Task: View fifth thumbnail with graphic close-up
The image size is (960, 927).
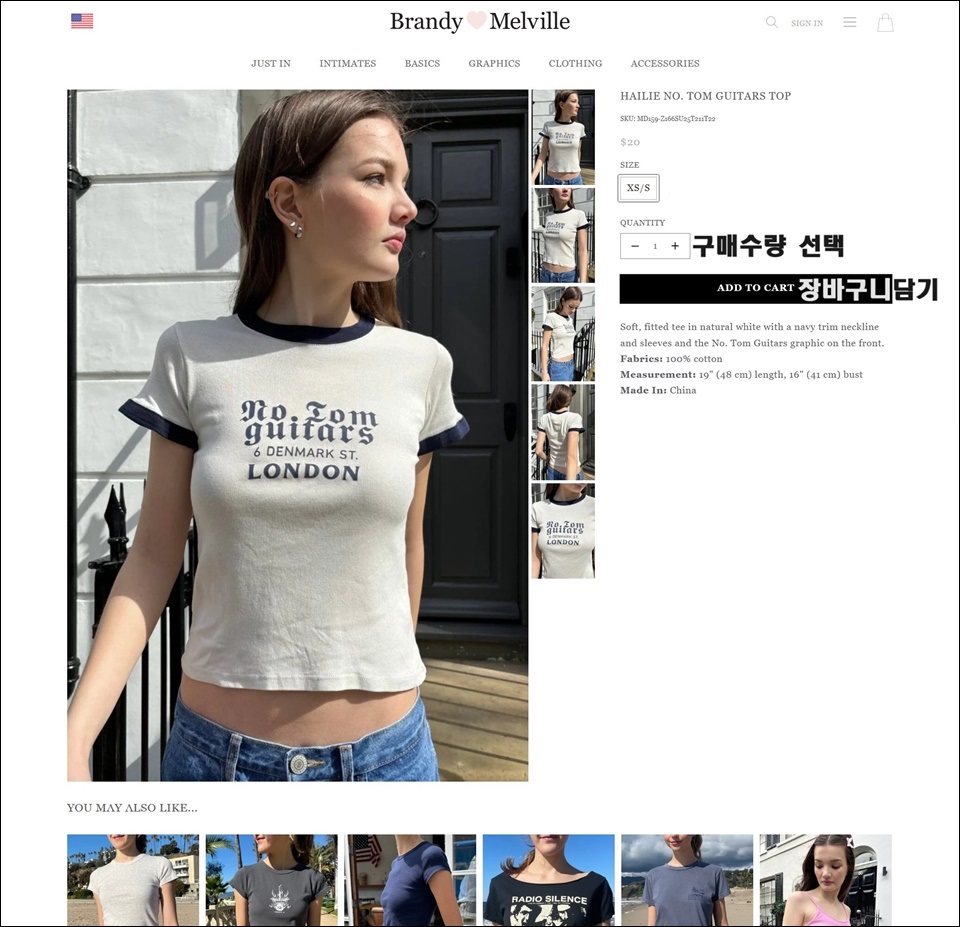Action: point(563,531)
